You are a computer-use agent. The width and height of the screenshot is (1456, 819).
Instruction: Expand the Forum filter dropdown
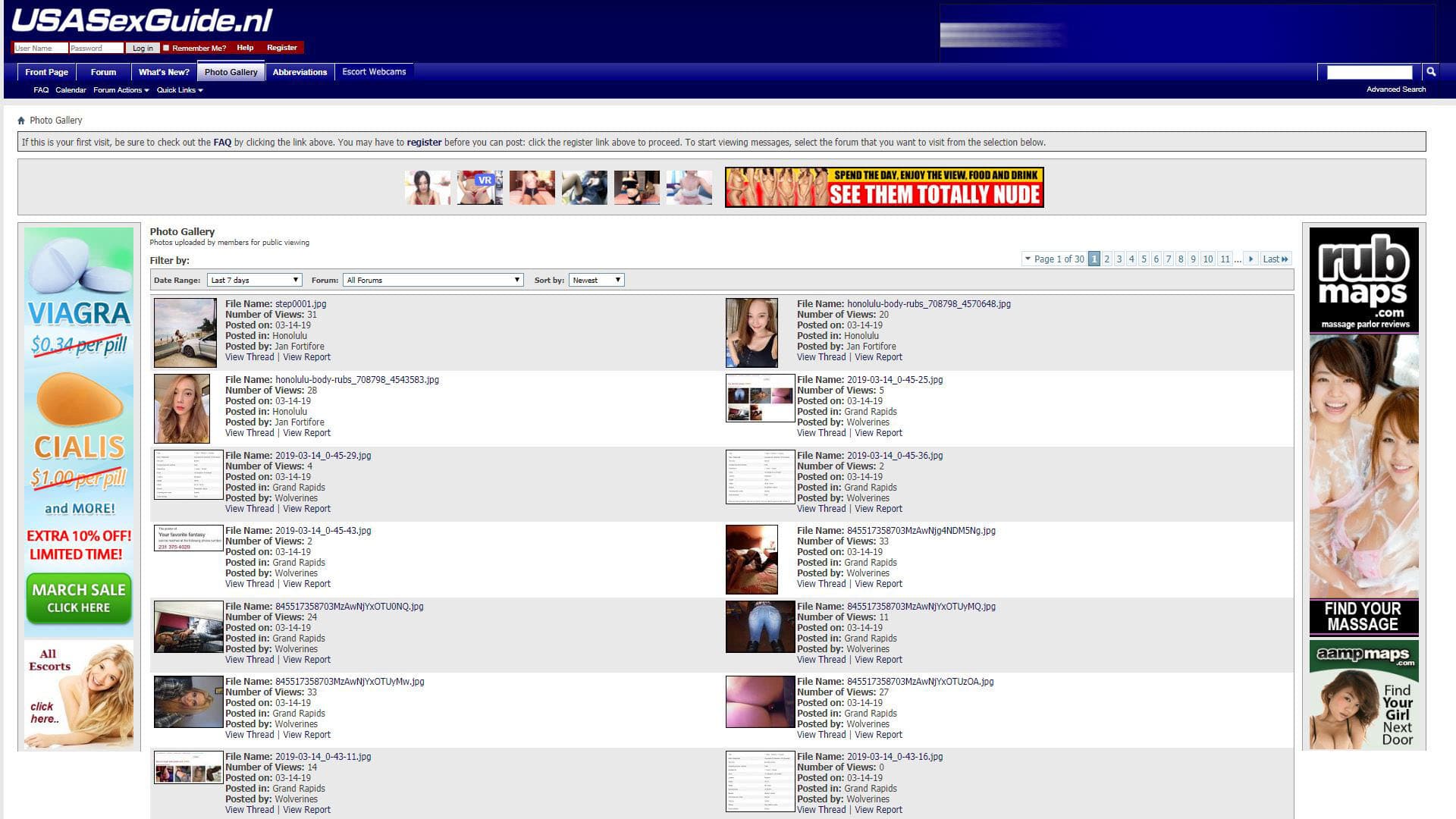pos(433,281)
